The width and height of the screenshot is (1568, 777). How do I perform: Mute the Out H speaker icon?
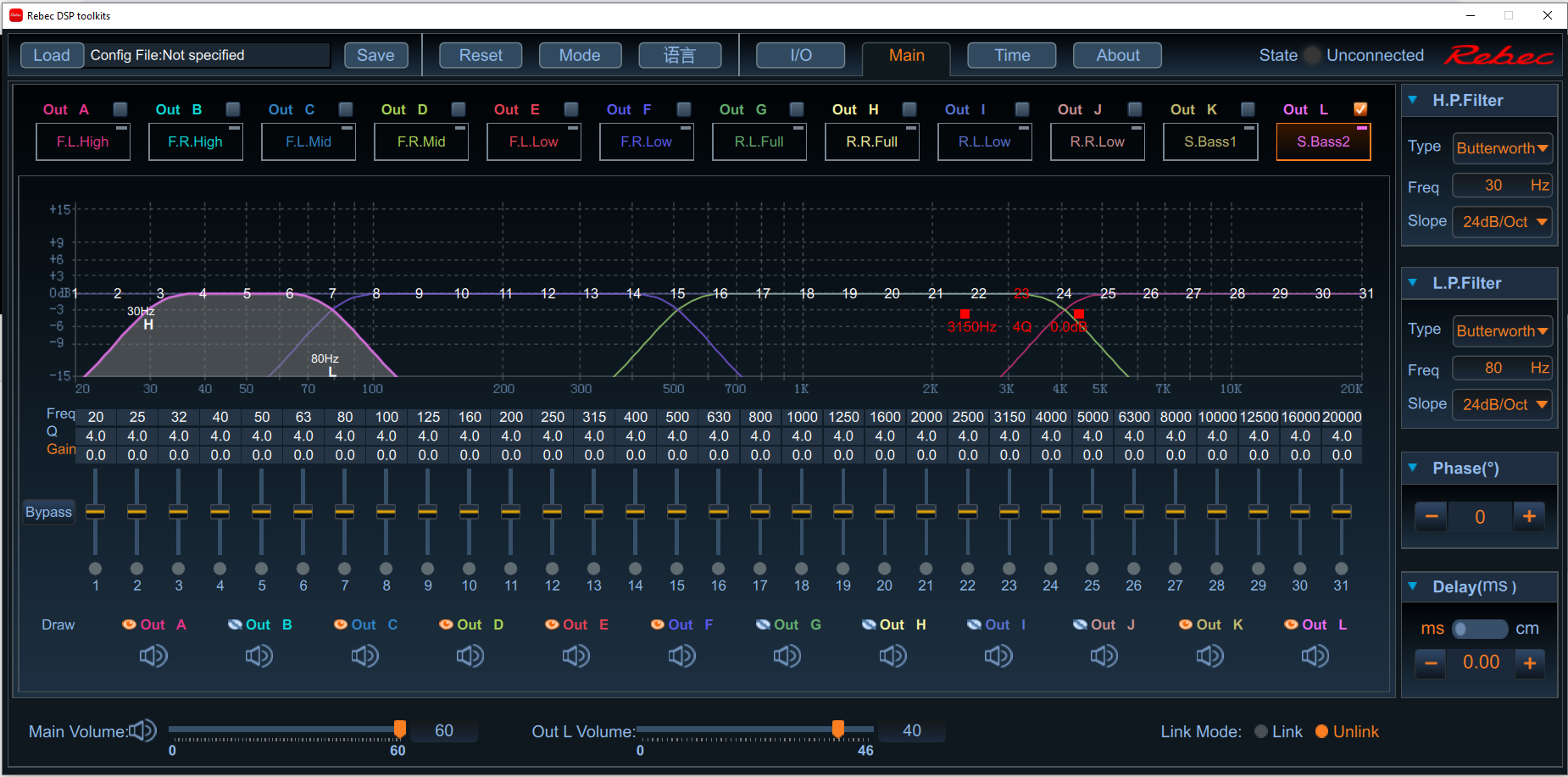click(892, 656)
